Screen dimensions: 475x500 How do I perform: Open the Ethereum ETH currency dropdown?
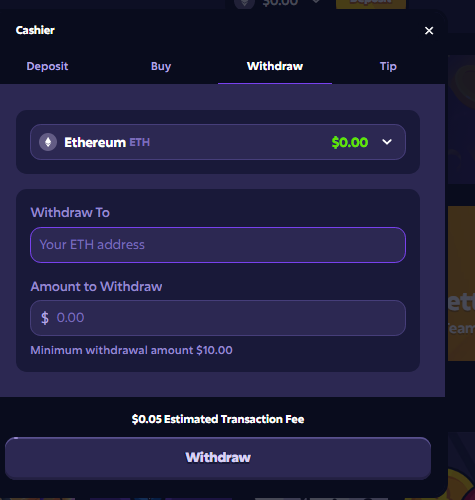pyautogui.click(x=218, y=142)
